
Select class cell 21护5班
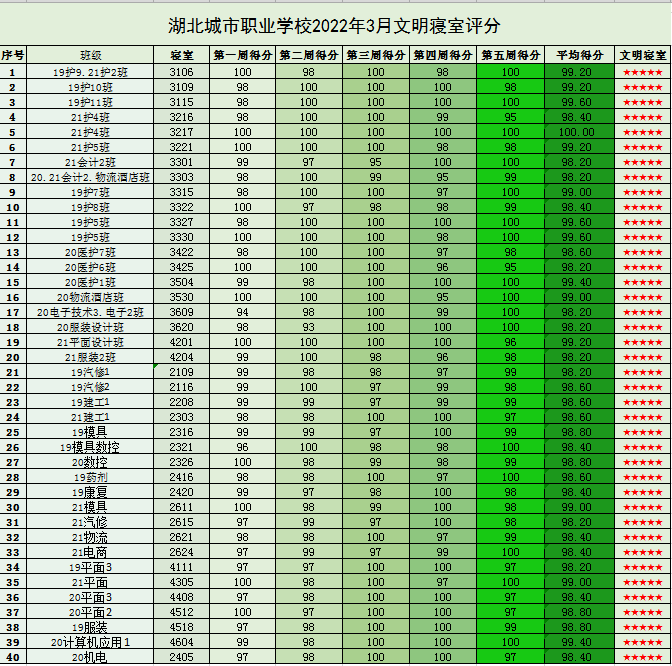tap(90, 147)
